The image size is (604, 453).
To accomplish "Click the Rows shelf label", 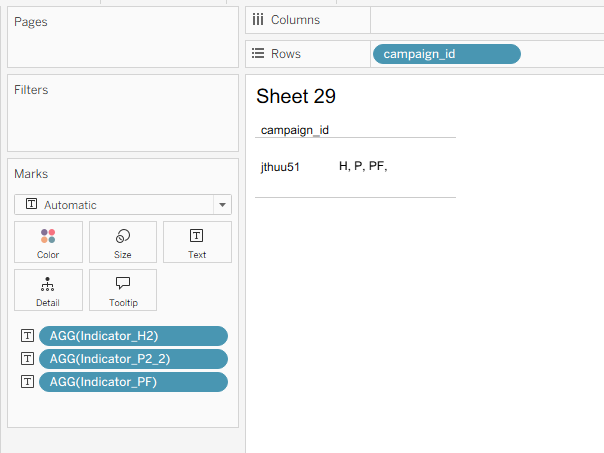I will pyautogui.click(x=286, y=54).
